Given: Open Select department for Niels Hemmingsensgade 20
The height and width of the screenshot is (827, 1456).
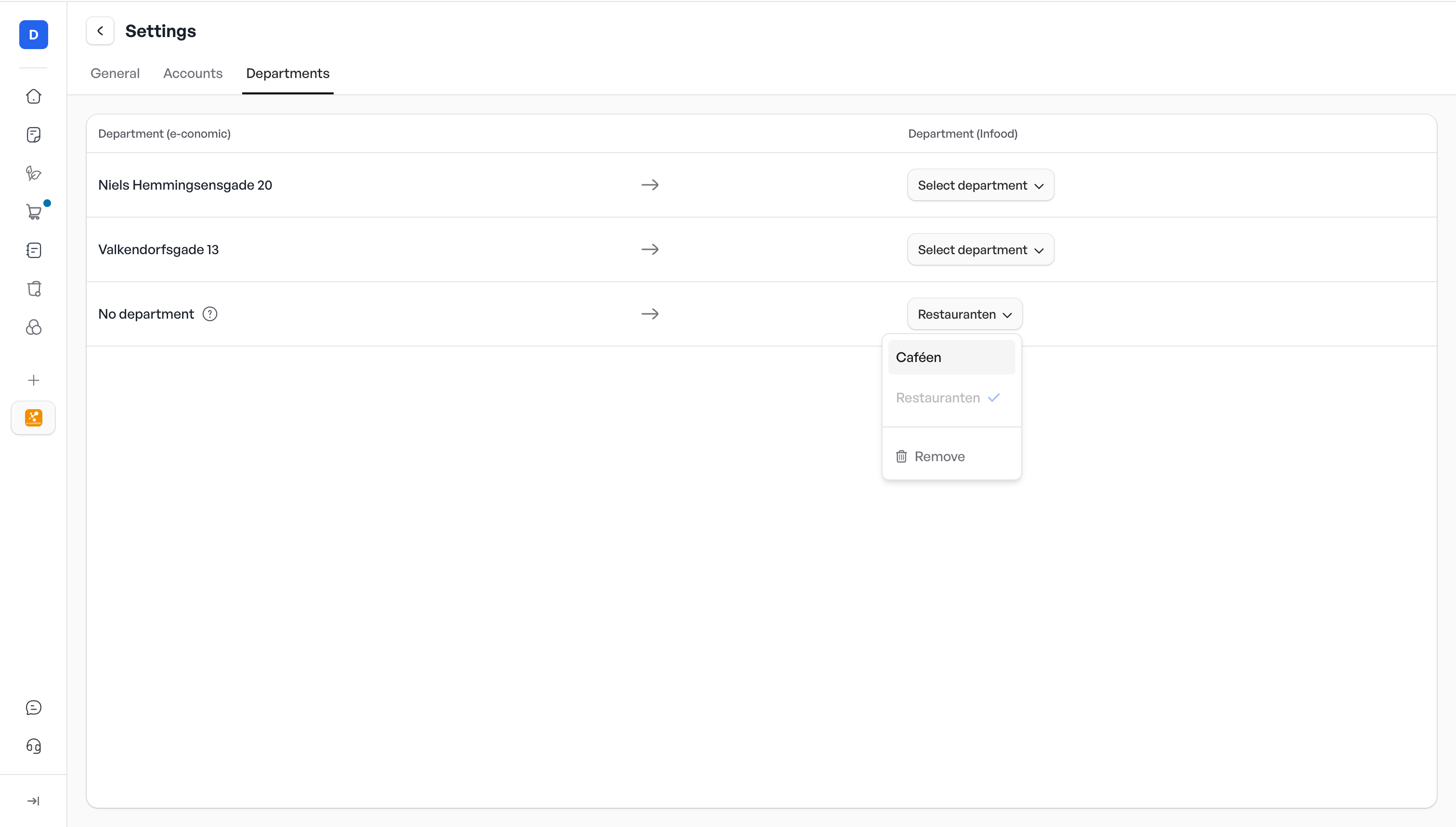Looking at the screenshot, I should coord(980,185).
